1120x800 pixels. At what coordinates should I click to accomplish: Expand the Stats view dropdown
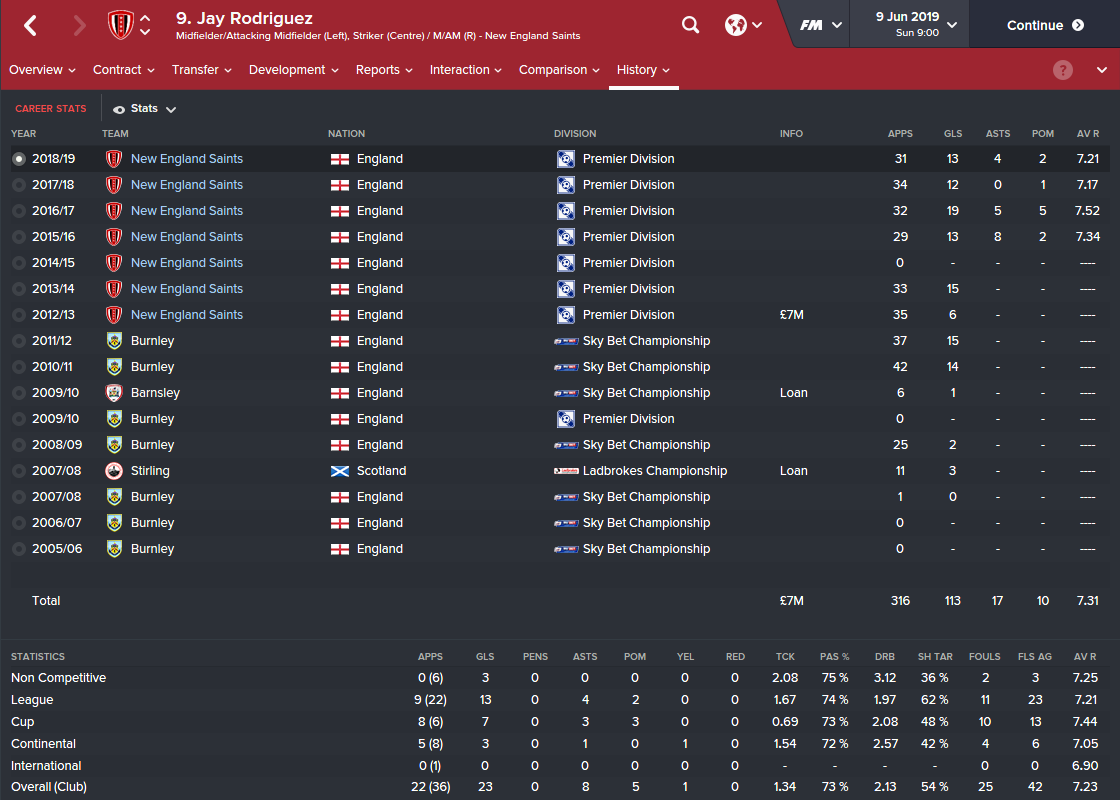coord(145,109)
